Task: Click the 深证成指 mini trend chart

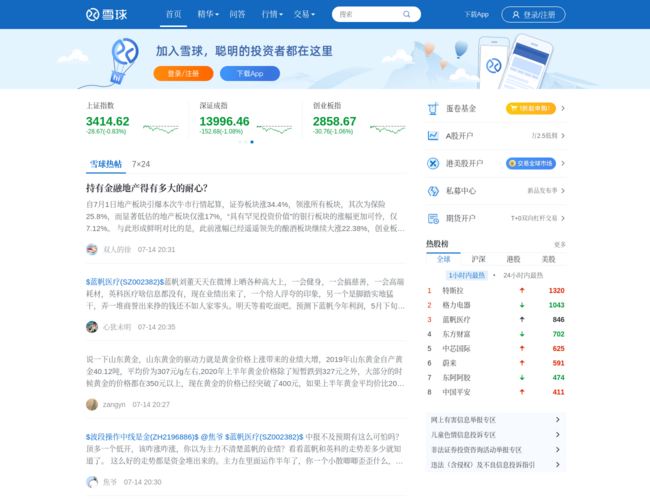Action: (x=274, y=129)
